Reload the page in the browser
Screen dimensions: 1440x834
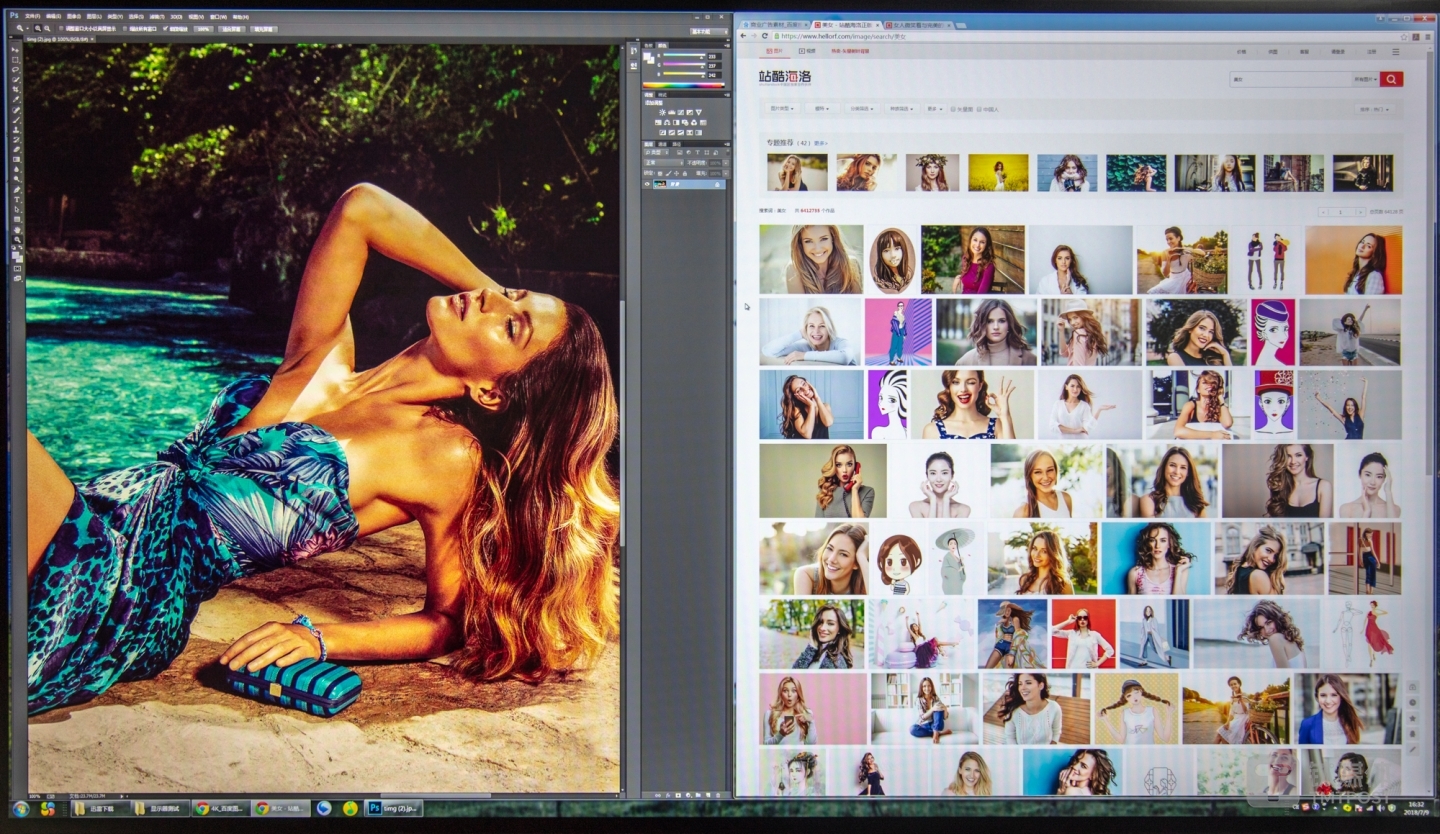tap(765, 35)
